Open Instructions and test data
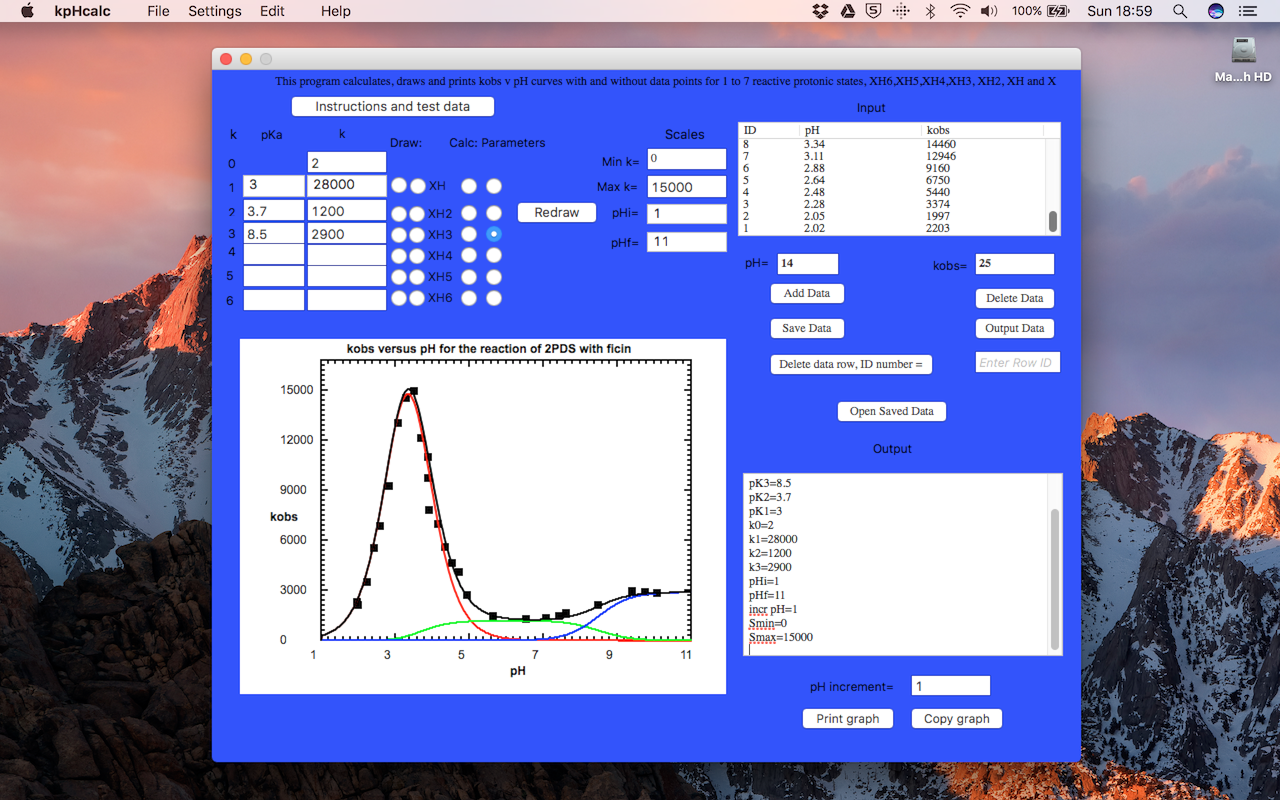The width and height of the screenshot is (1280, 800). [x=393, y=106]
